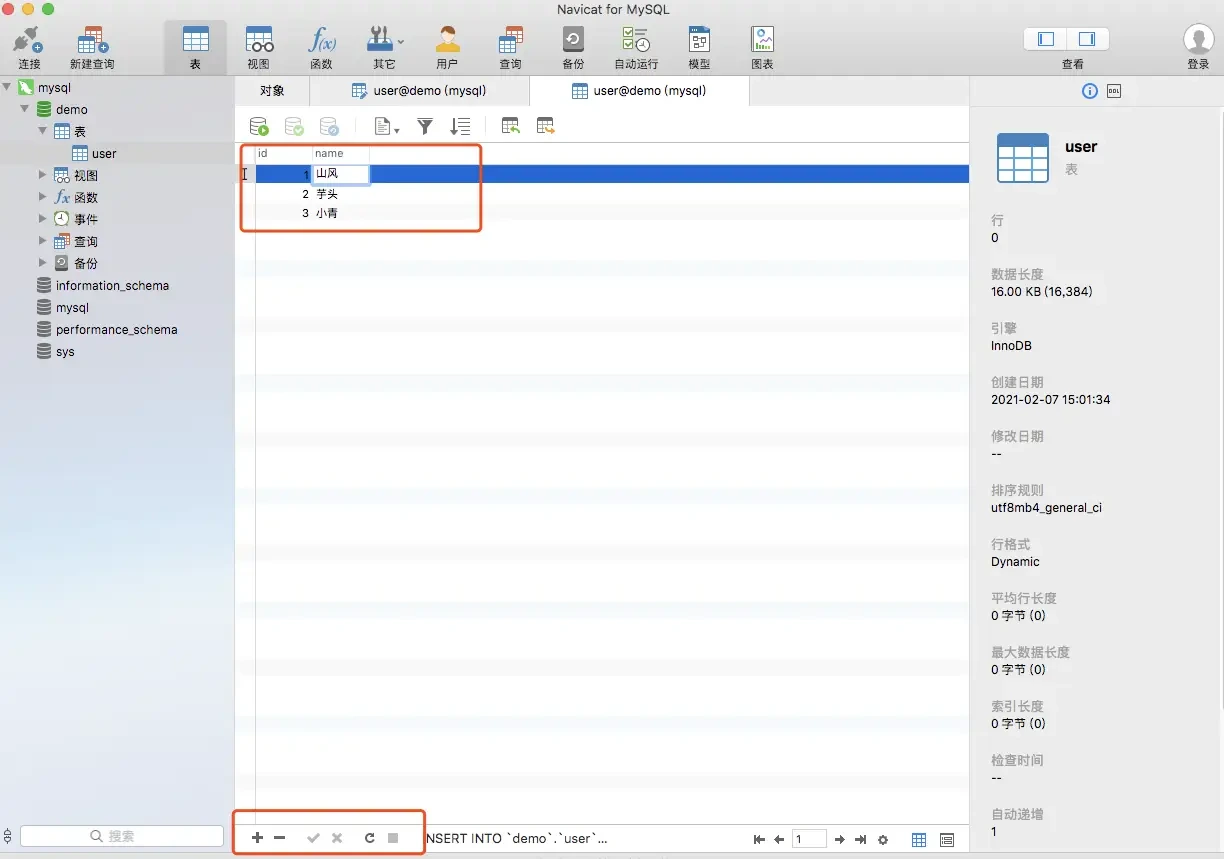Collapse the 表 tables folder
The width and height of the screenshot is (1224, 859).
42,131
